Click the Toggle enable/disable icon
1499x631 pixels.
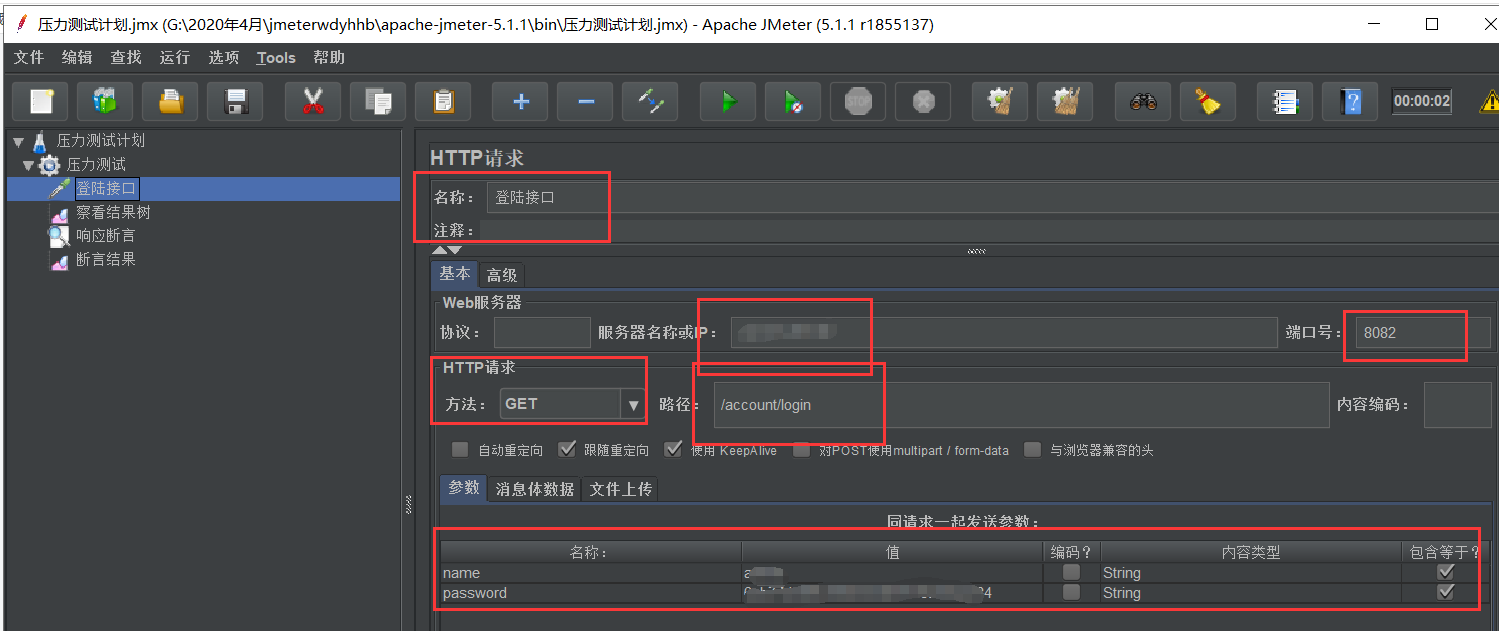point(650,101)
